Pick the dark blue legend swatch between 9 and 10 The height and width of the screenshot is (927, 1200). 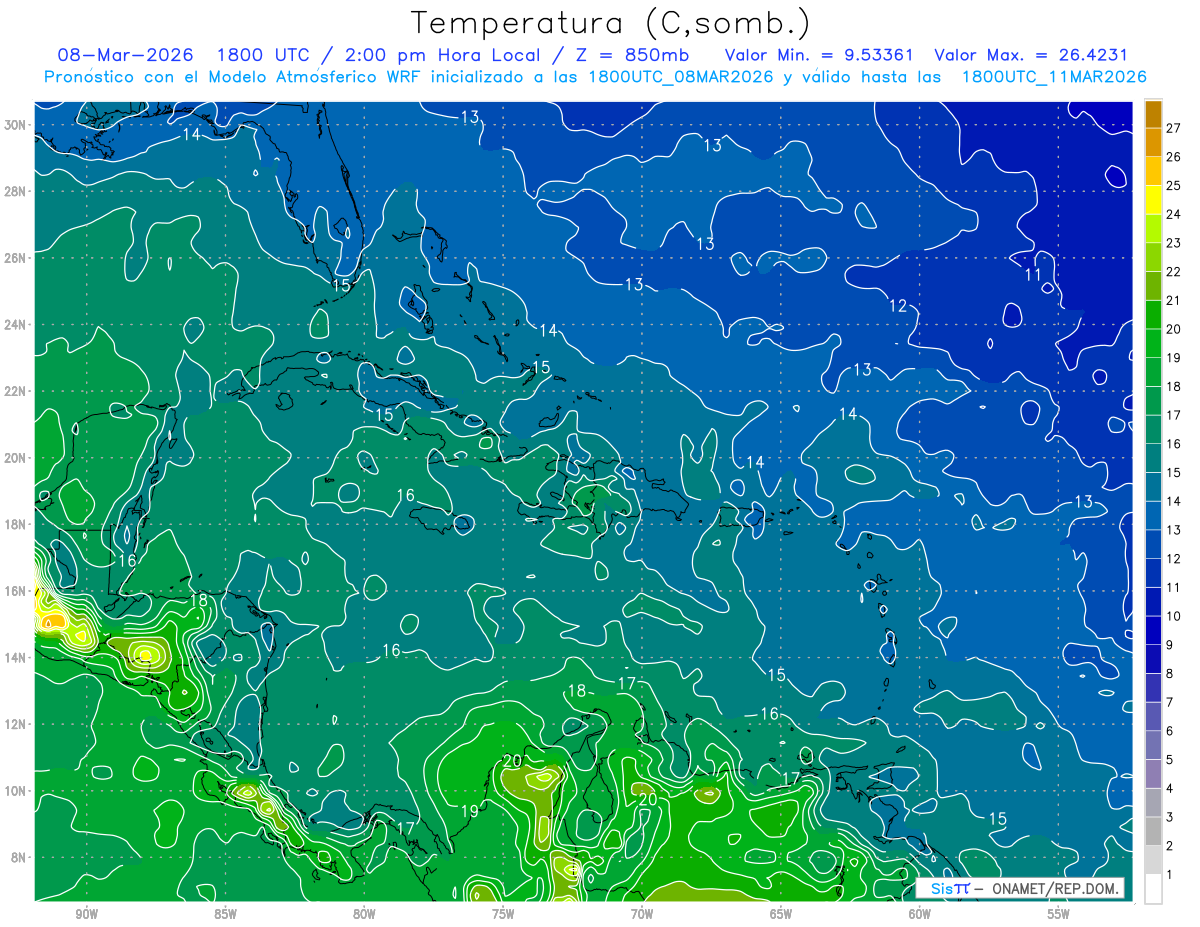pyautogui.click(x=1153, y=631)
